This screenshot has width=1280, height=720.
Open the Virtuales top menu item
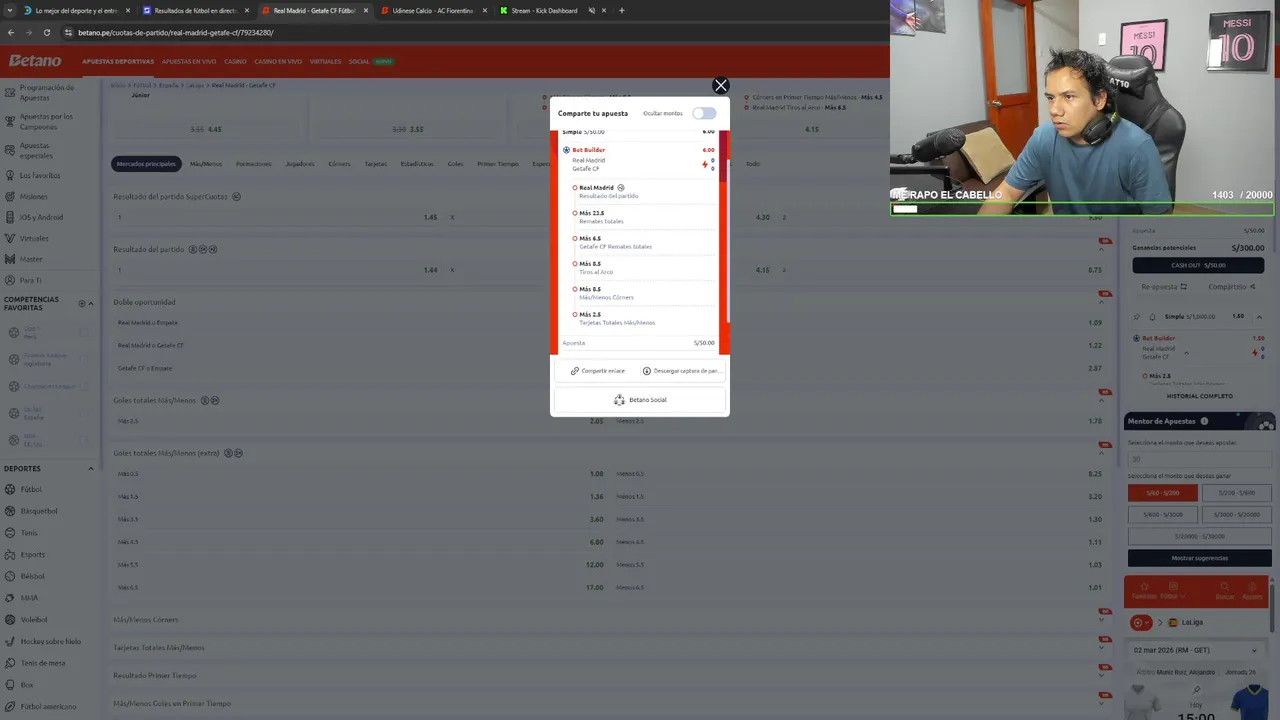point(325,61)
